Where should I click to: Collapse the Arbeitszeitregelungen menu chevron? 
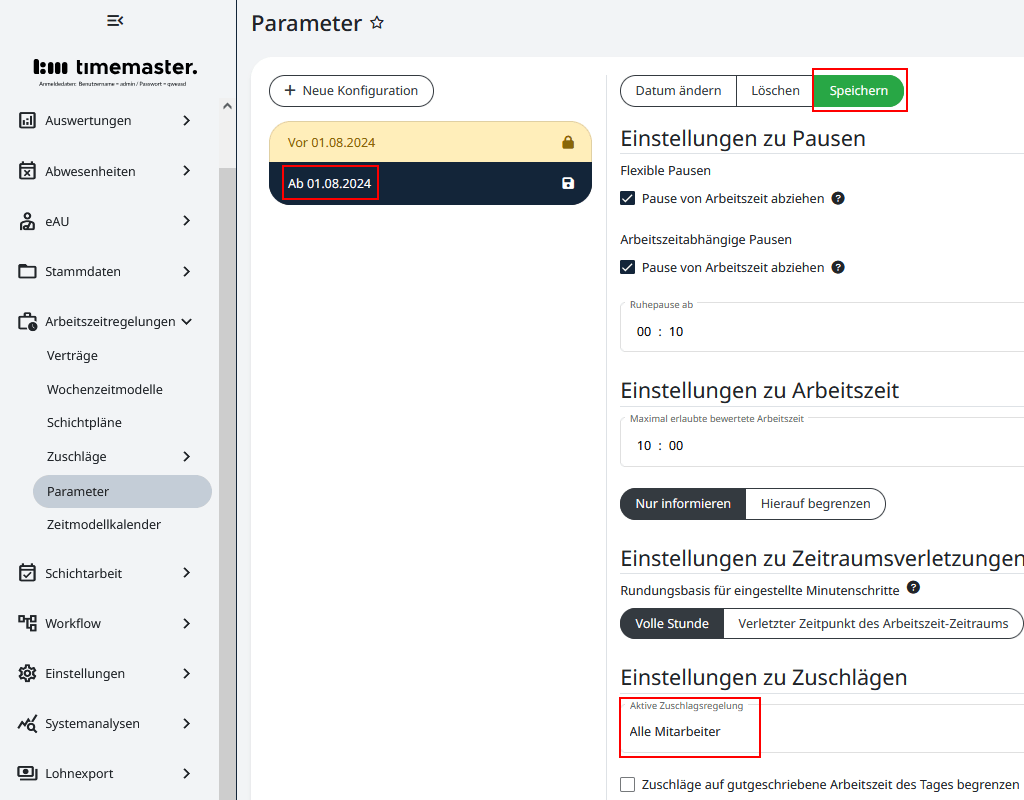coord(187,321)
